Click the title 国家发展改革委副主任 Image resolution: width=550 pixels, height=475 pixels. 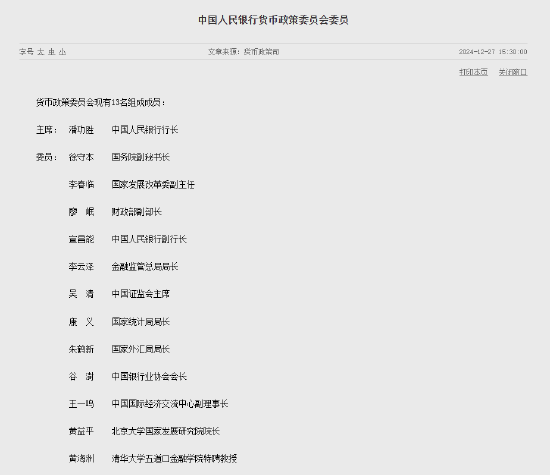pyautogui.click(x=153, y=185)
